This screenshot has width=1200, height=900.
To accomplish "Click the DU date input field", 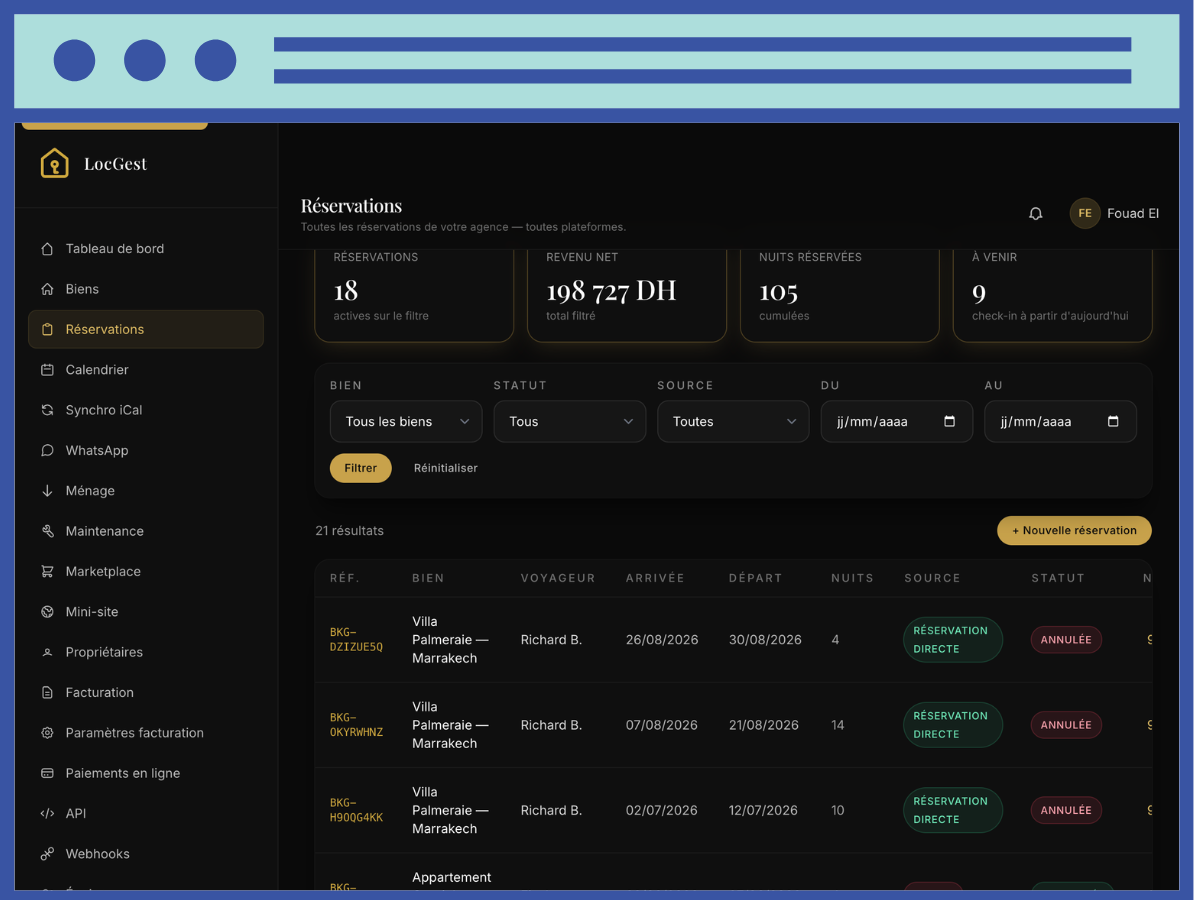I will pyautogui.click(x=896, y=421).
